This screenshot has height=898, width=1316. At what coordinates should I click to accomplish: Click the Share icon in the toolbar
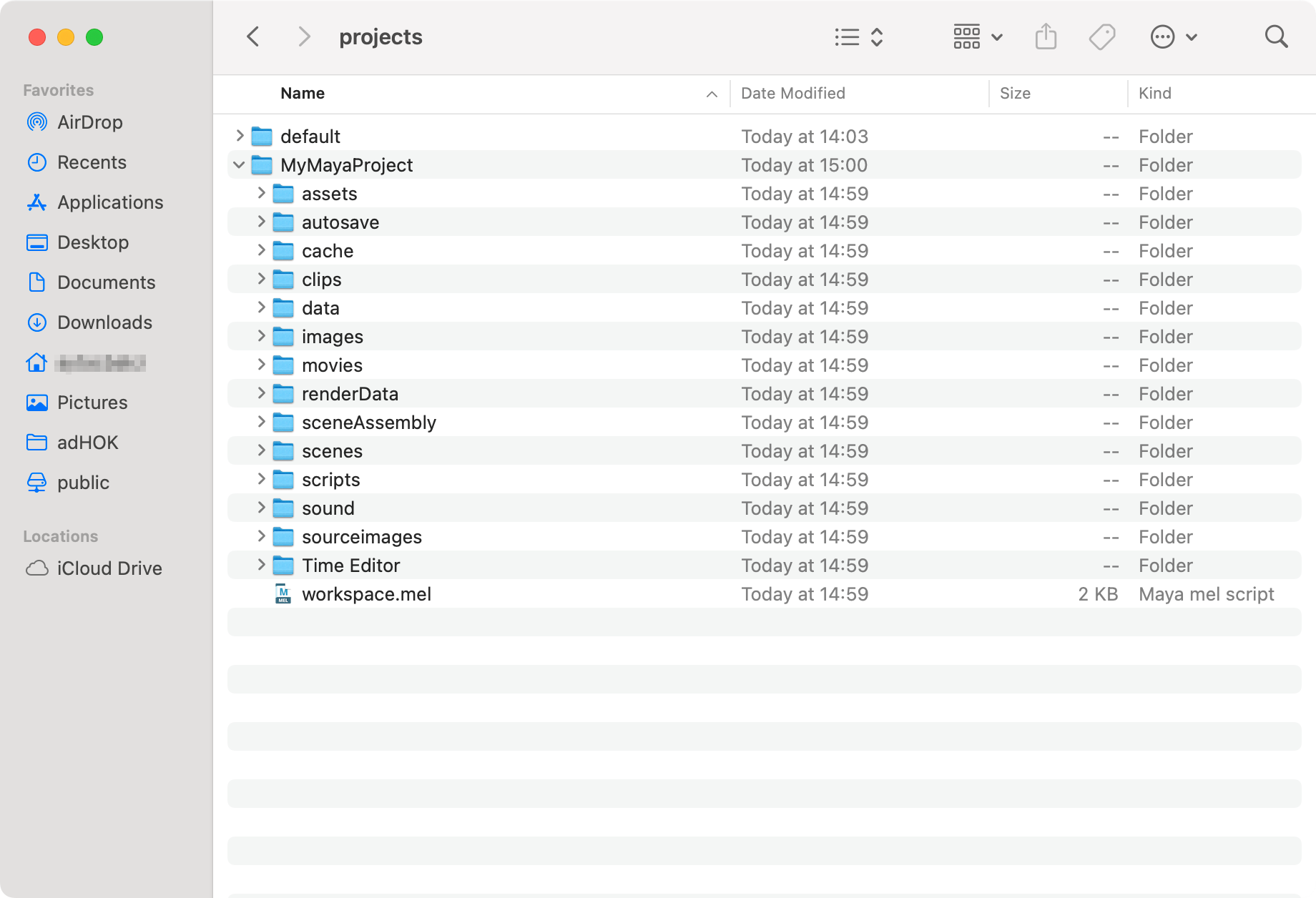1046,36
